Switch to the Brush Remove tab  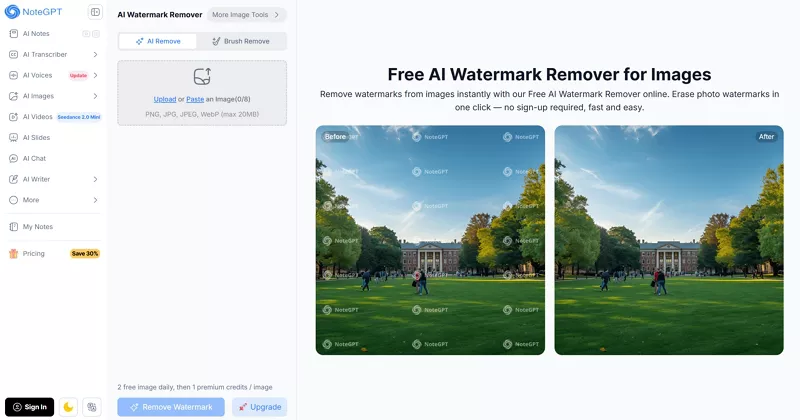coord(241,41)
